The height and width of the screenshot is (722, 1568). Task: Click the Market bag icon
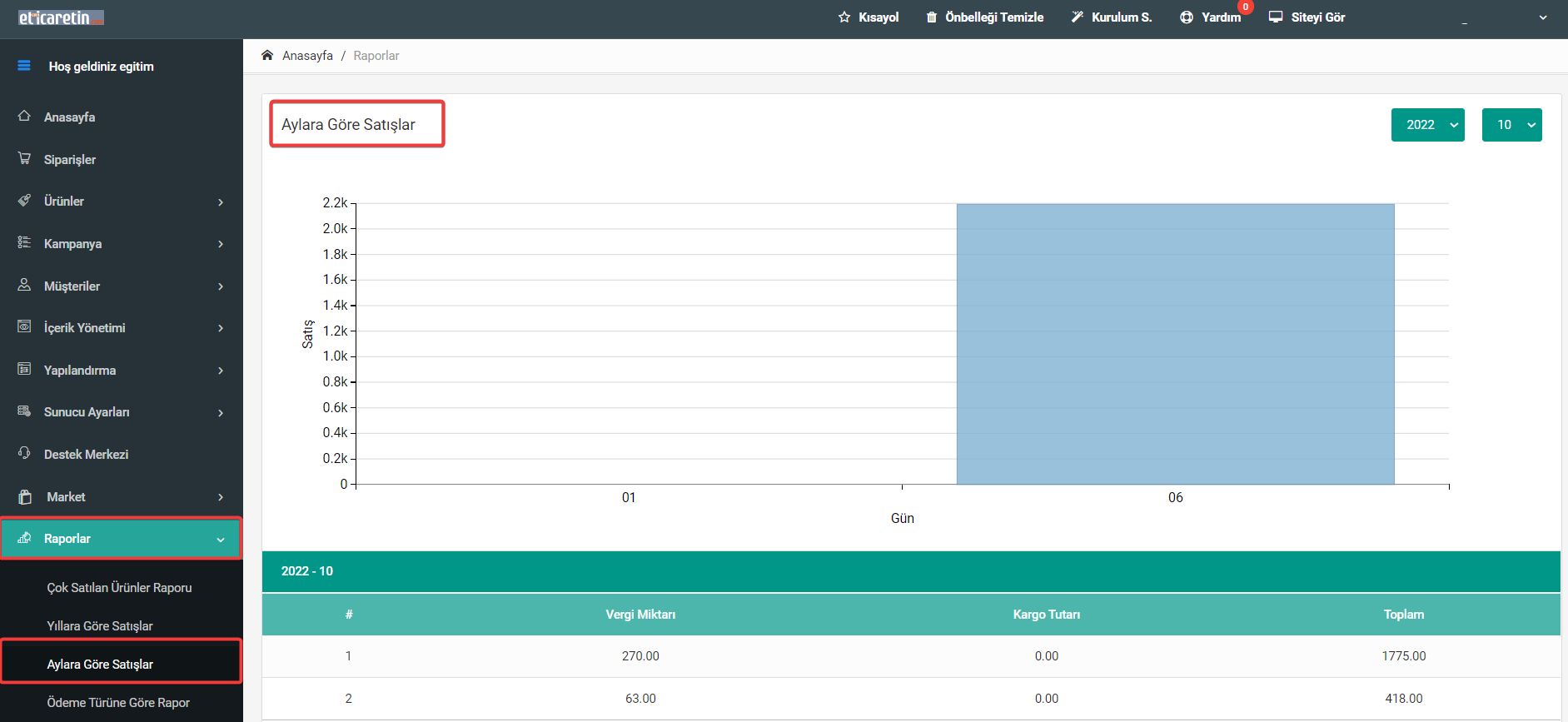(25, 496)
